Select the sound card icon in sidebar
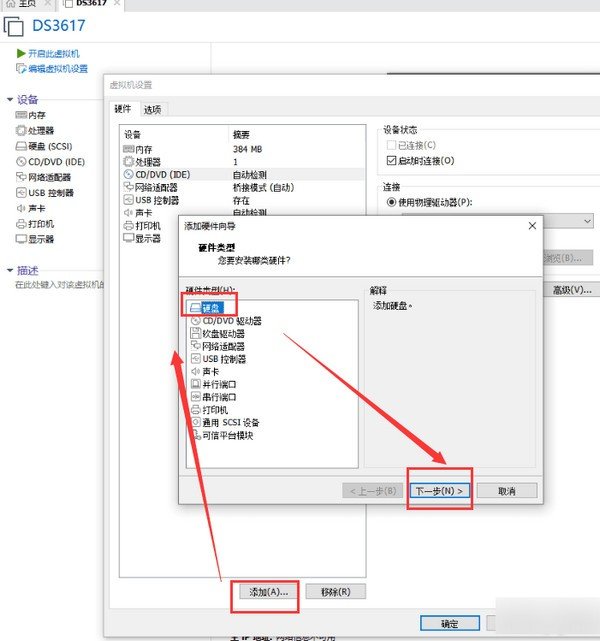 pyautogui.click(x=21, y=208)
